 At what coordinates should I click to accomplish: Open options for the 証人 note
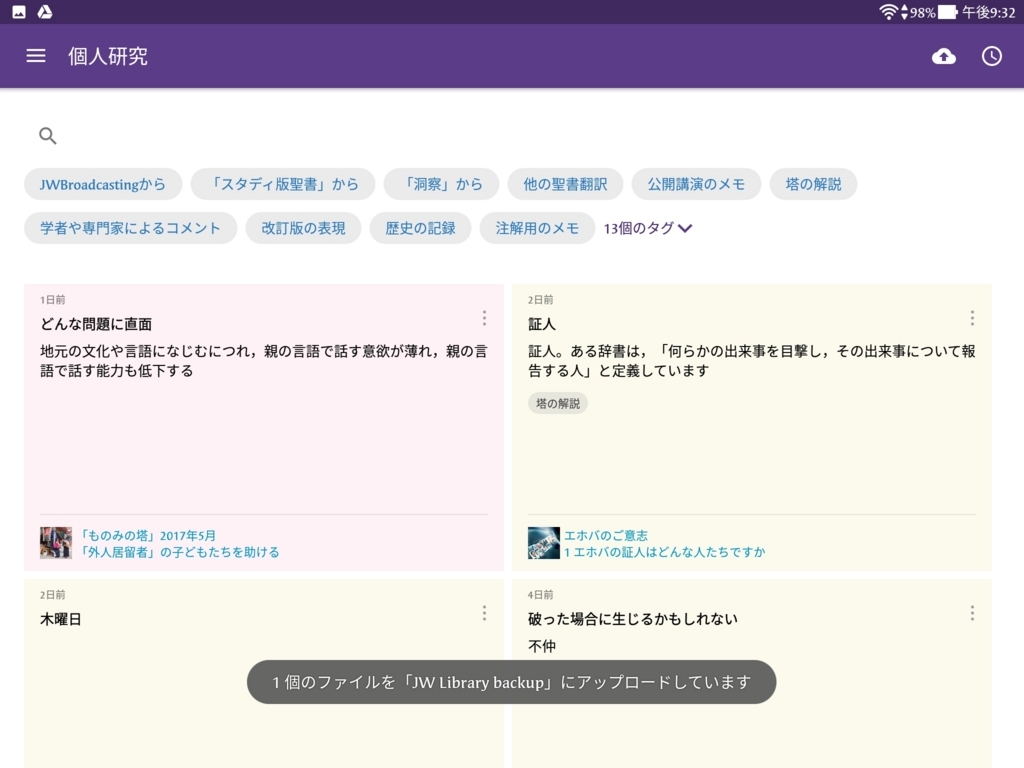tap(972, 318)
